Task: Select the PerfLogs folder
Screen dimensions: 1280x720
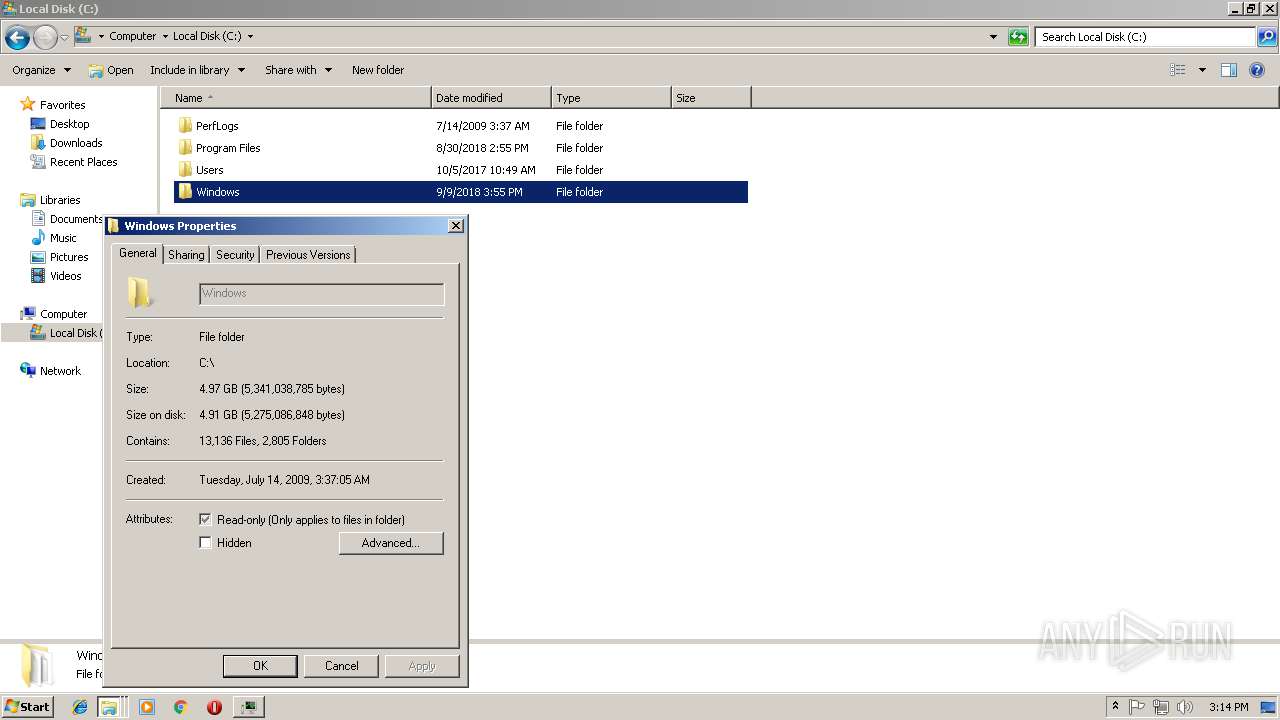Action: (x=461, y=126)
